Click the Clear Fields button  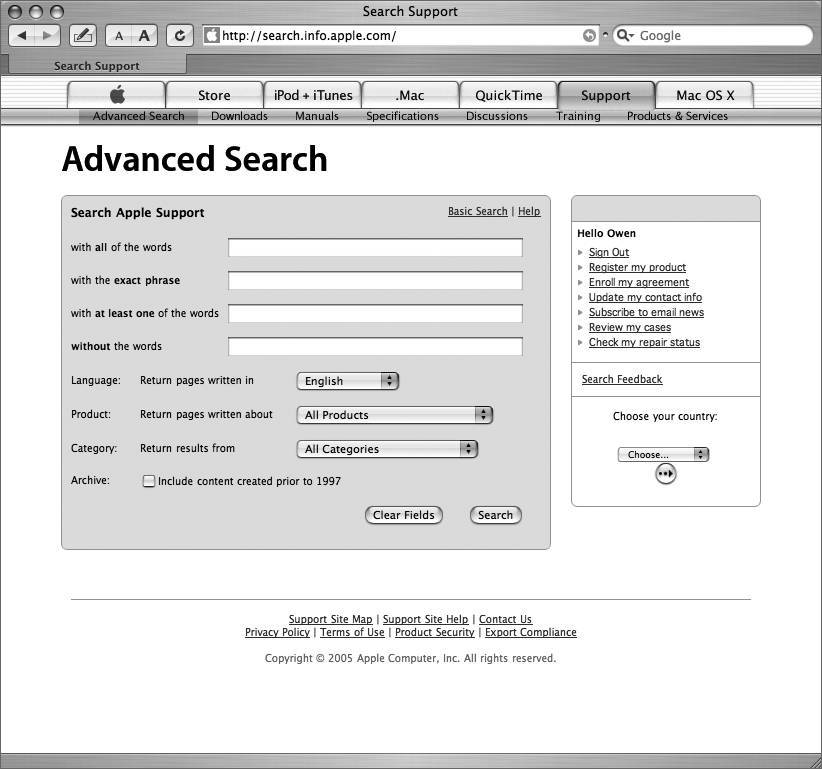[x=404, y=515]
